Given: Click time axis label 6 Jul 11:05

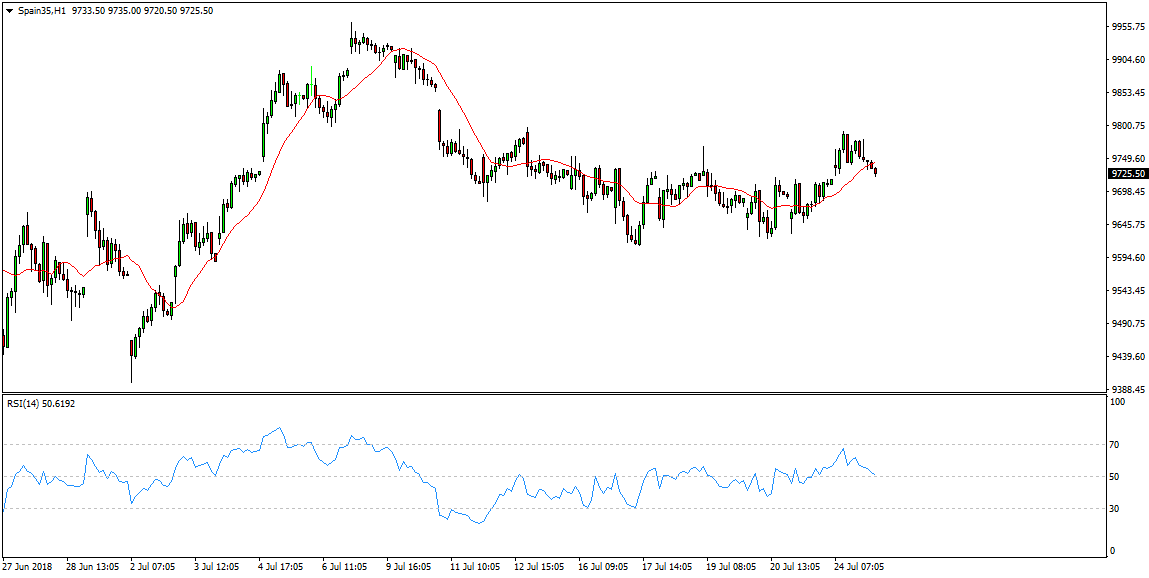Looking at the screenshot, I should pyautogui.click(x=344, y=567).
